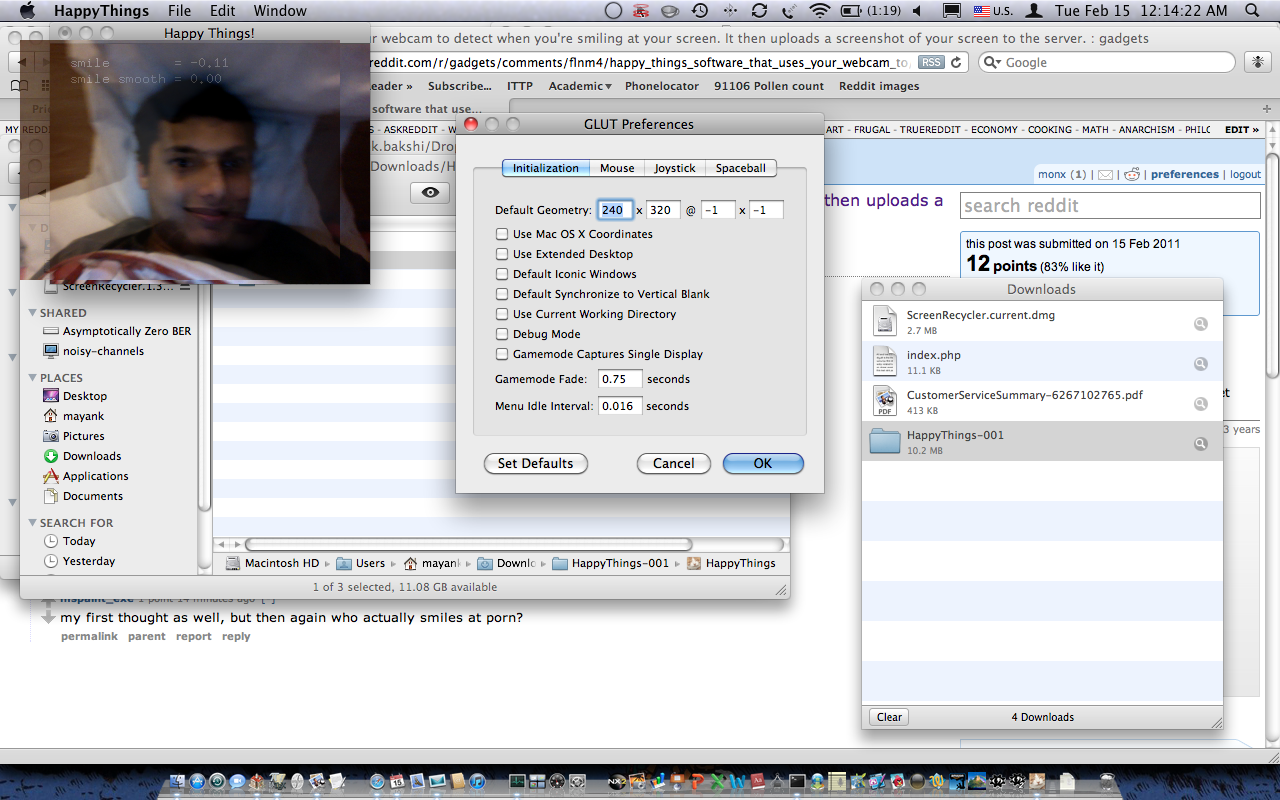The width and height of the screenshot is (1280, 800).
Task: Switch to the Joystick tab
Action: [675, 168]
